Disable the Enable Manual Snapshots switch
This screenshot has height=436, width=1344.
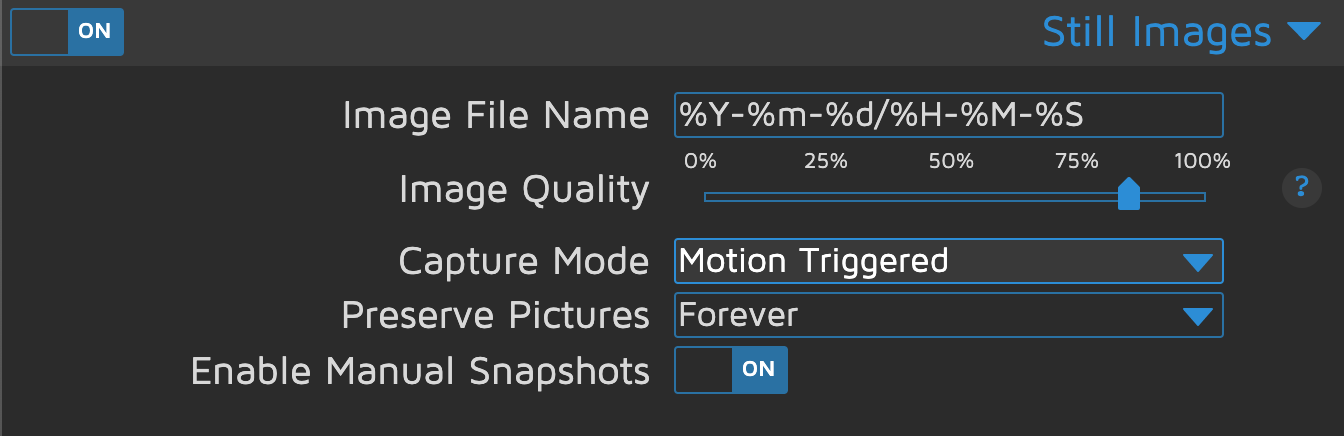tap(731, 370)
